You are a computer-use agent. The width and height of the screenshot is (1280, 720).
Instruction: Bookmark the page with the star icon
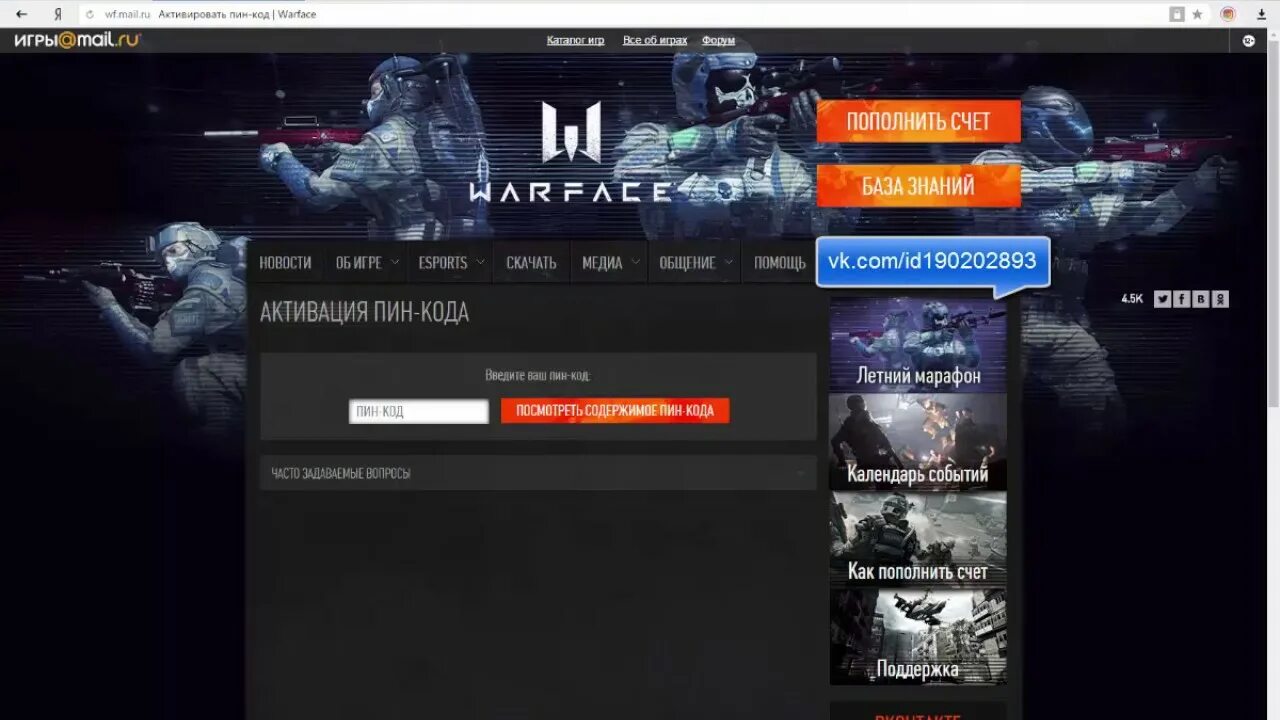(1197, 14)
